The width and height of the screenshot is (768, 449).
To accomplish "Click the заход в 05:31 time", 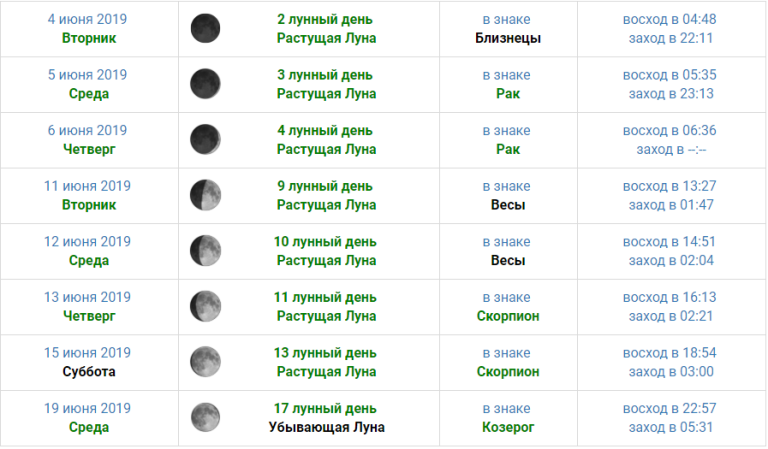I will (669, 427).
